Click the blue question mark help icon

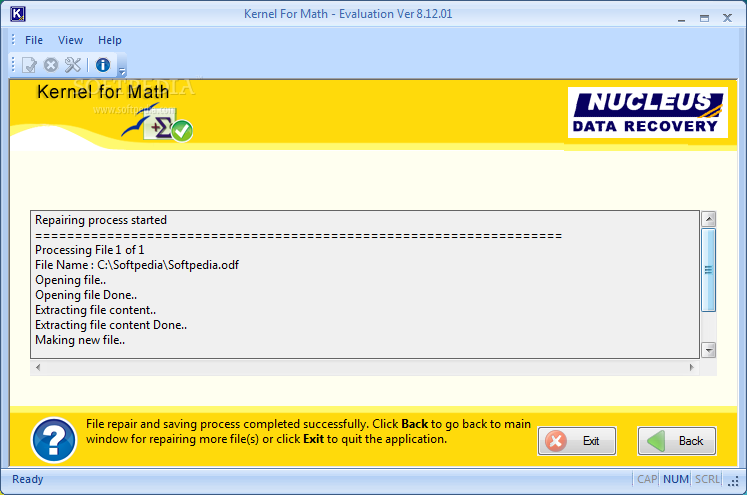[x=54, y=440]
